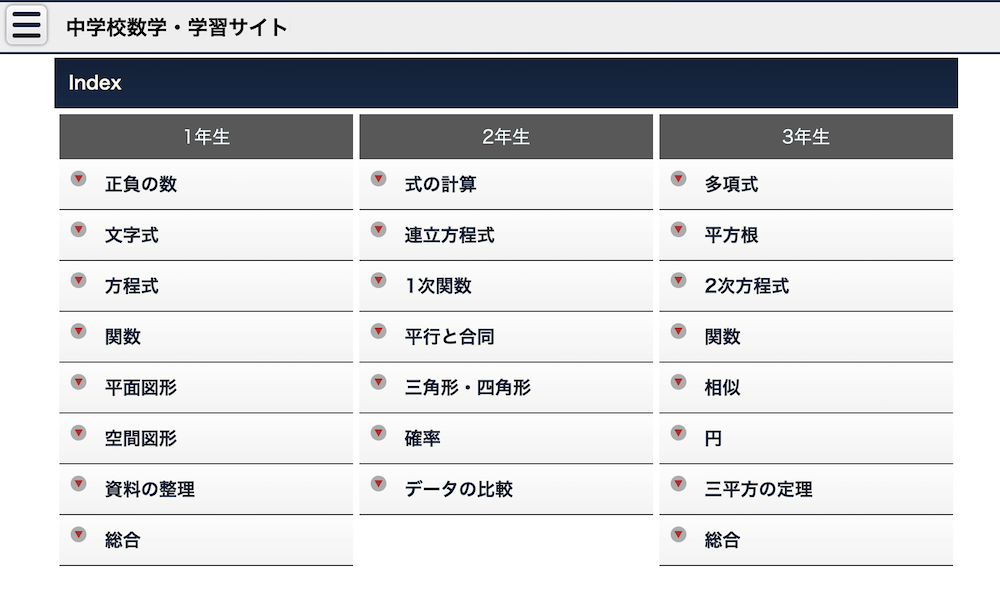Select the 1年生 column header

tap(206, 137)
